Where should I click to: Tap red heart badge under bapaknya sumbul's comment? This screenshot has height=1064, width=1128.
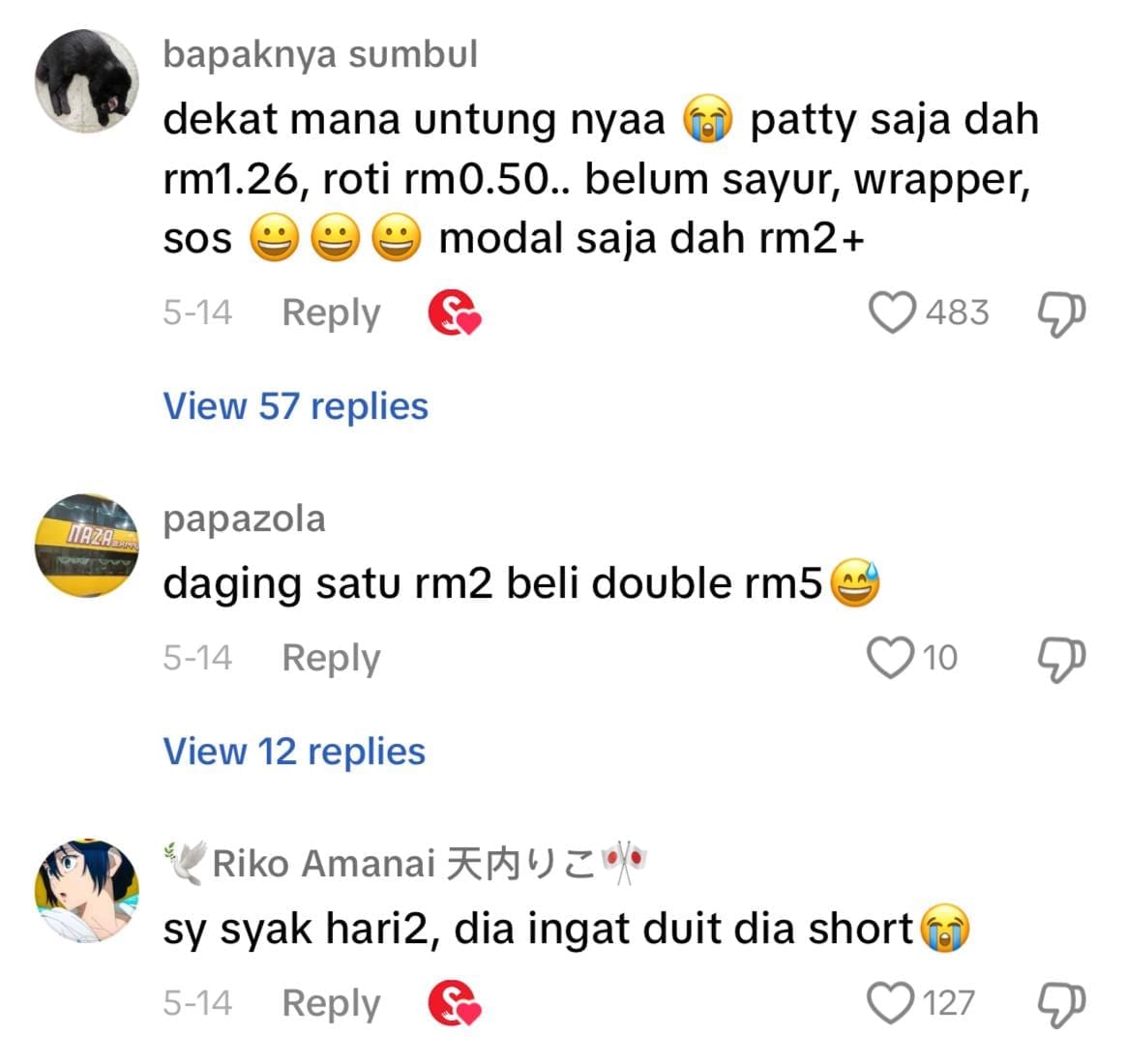click(454, 313)
